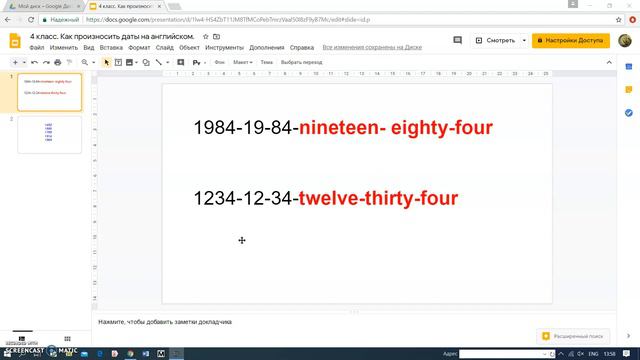The height and width of the screenshot is (360, 640).
Task: Open Keep notes in side panel
Action: [629, 89]
